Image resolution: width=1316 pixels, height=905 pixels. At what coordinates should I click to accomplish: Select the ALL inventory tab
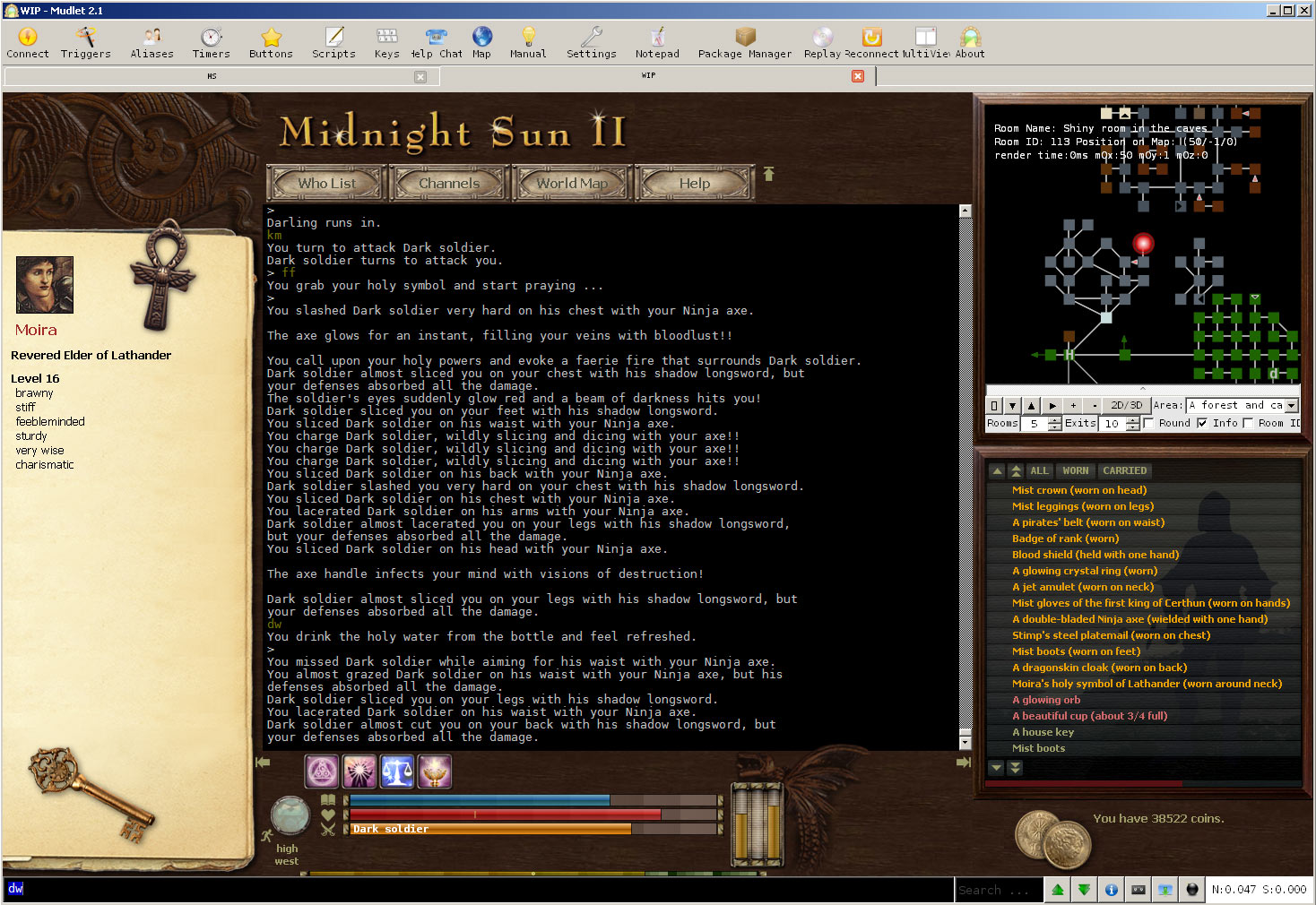click(1039, 470)
